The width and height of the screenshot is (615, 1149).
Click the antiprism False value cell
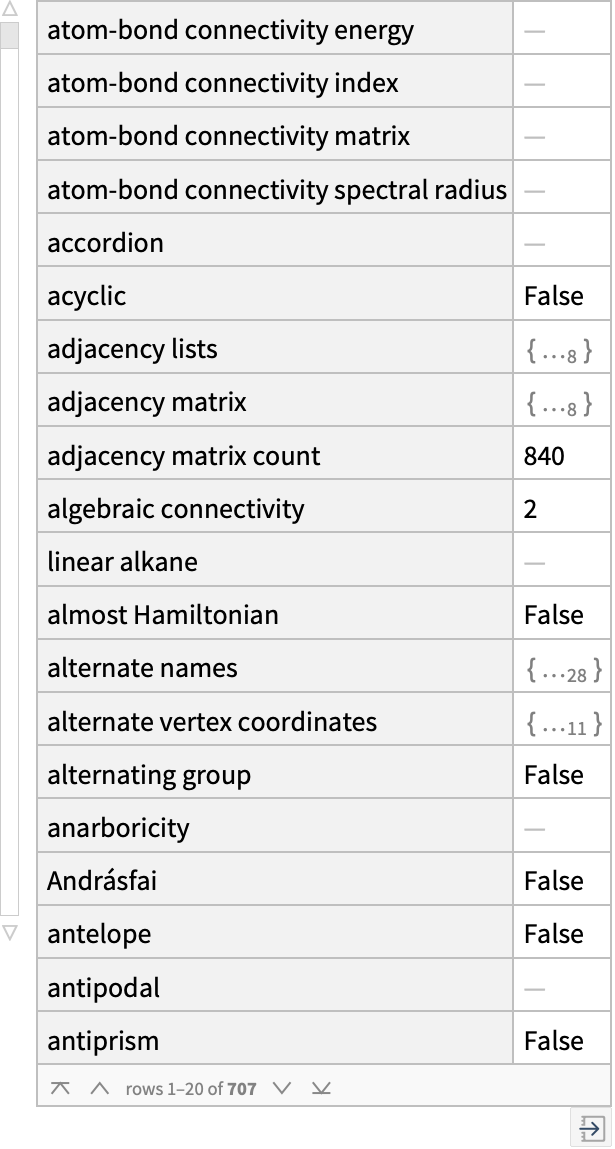561,1040
